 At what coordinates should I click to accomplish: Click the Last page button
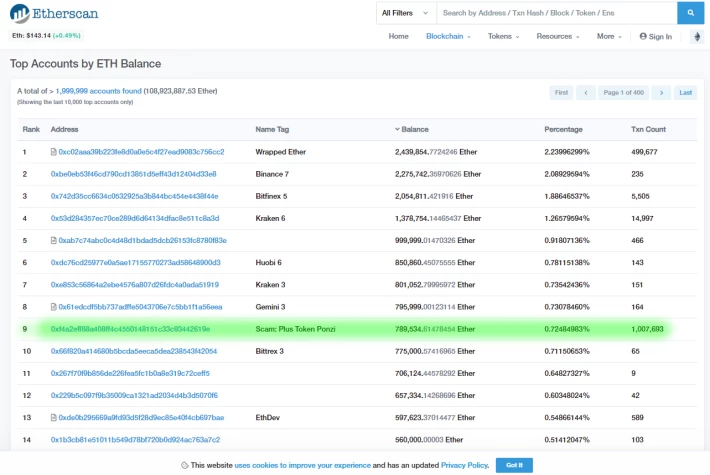tap(686, 93)
